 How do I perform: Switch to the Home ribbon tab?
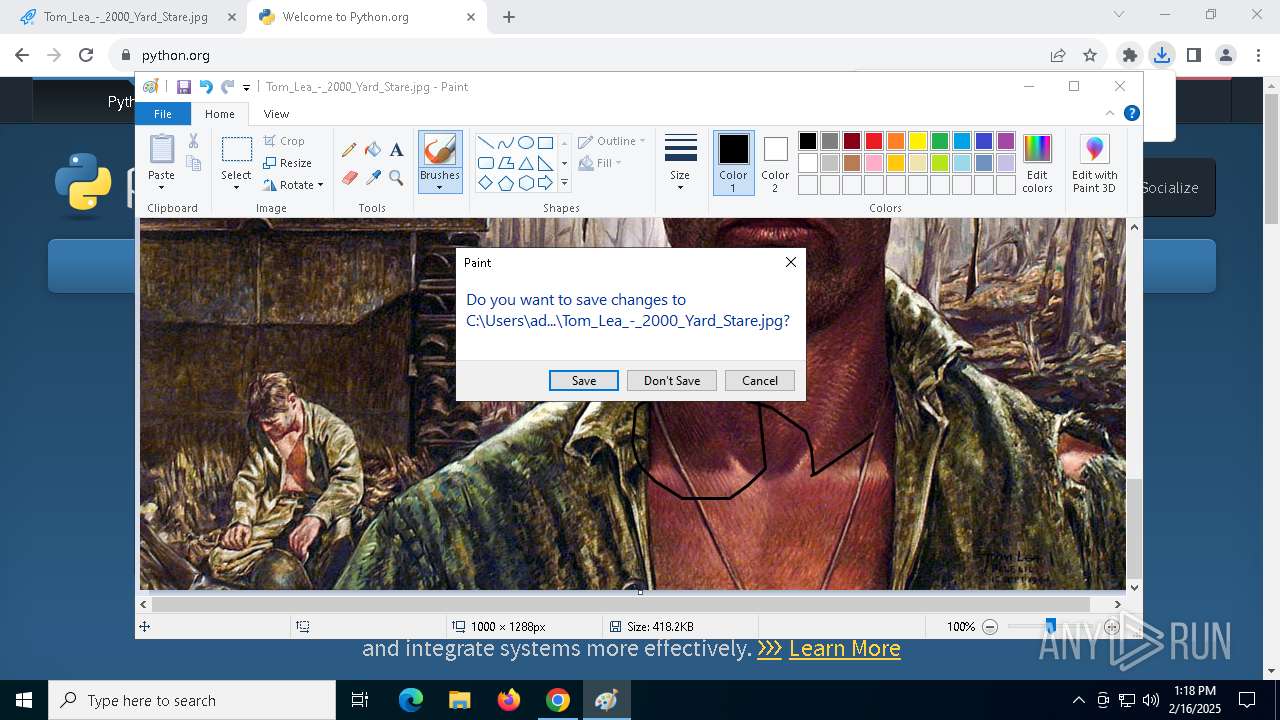tap(220, 114)
